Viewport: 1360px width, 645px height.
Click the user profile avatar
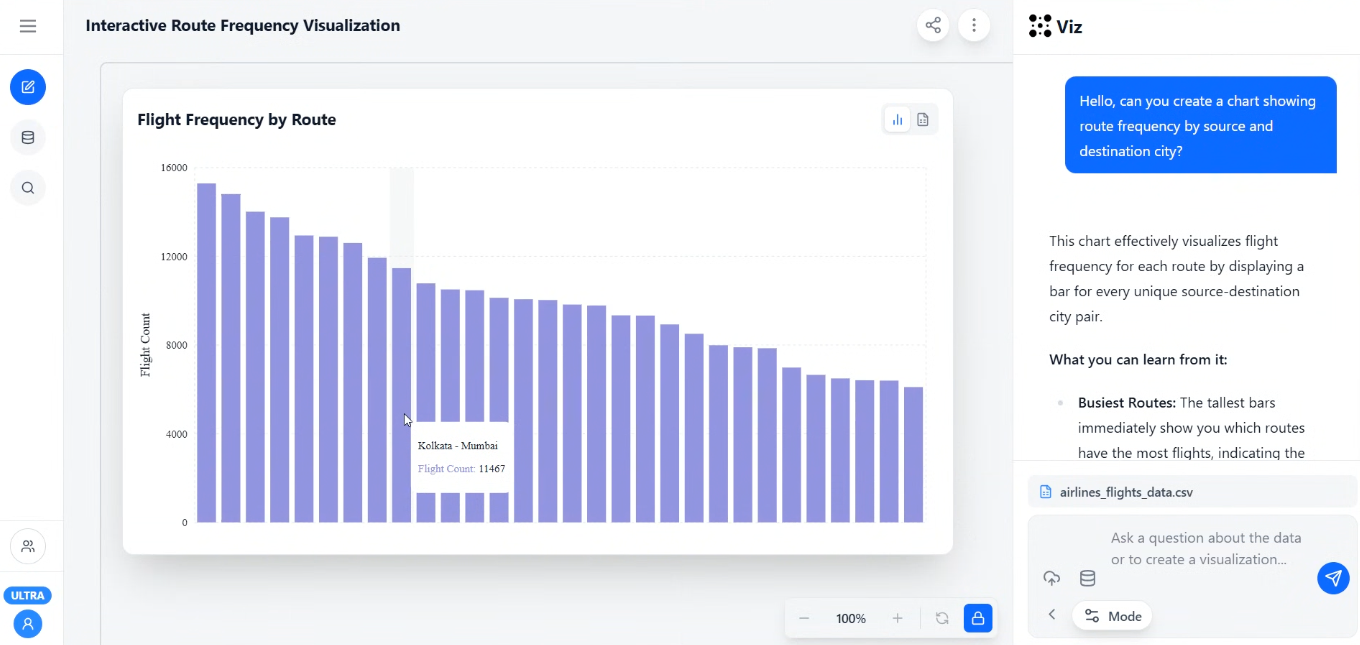pos(28,624)
